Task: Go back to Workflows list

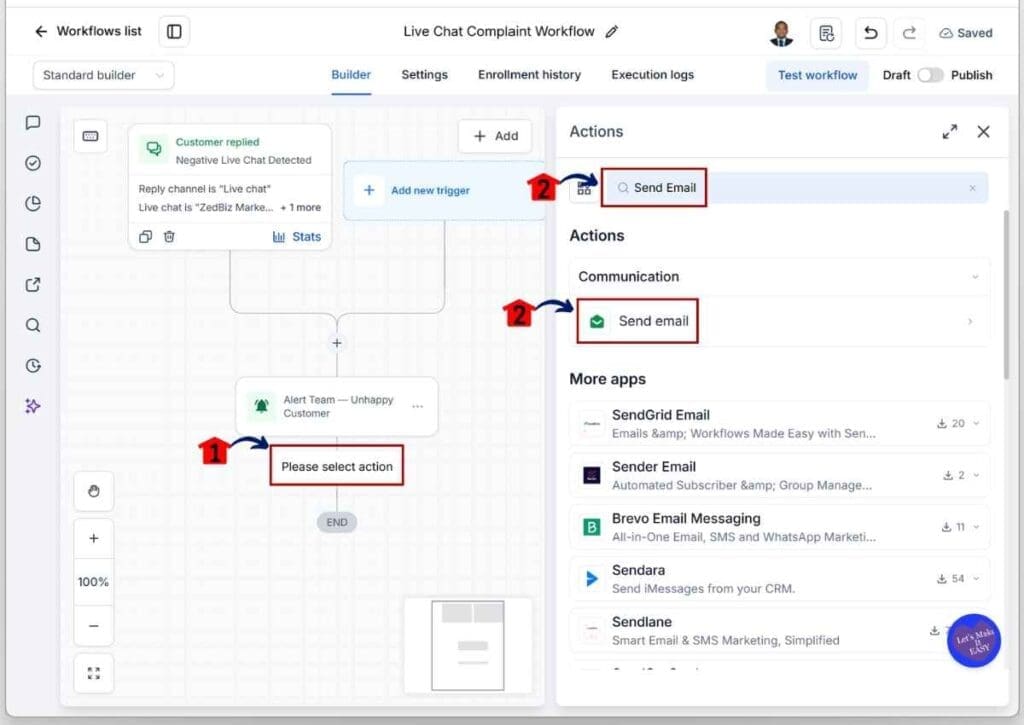Action: tap(88, 31)
